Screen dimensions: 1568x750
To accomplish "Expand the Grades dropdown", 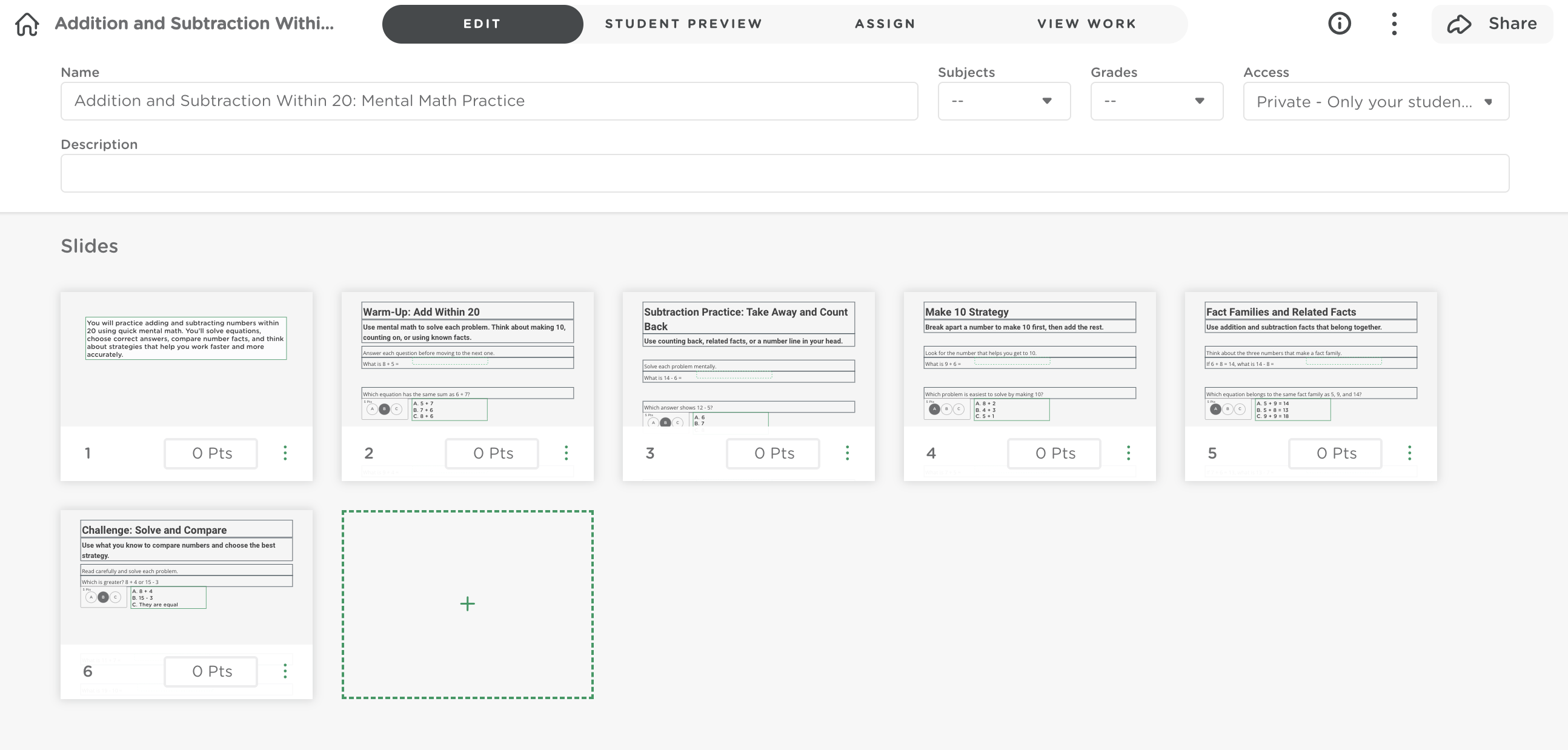I will coord(1157,101).
